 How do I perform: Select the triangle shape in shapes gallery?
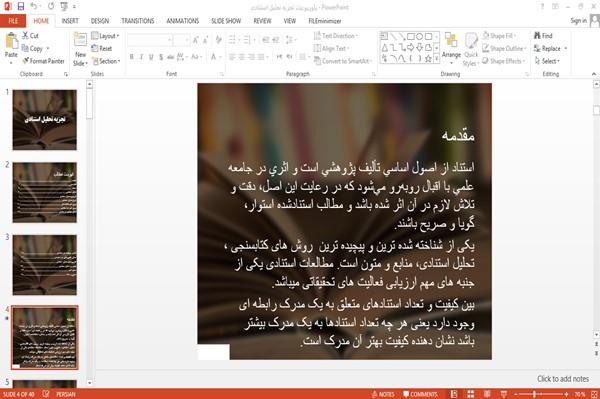[x=385, y=47]
